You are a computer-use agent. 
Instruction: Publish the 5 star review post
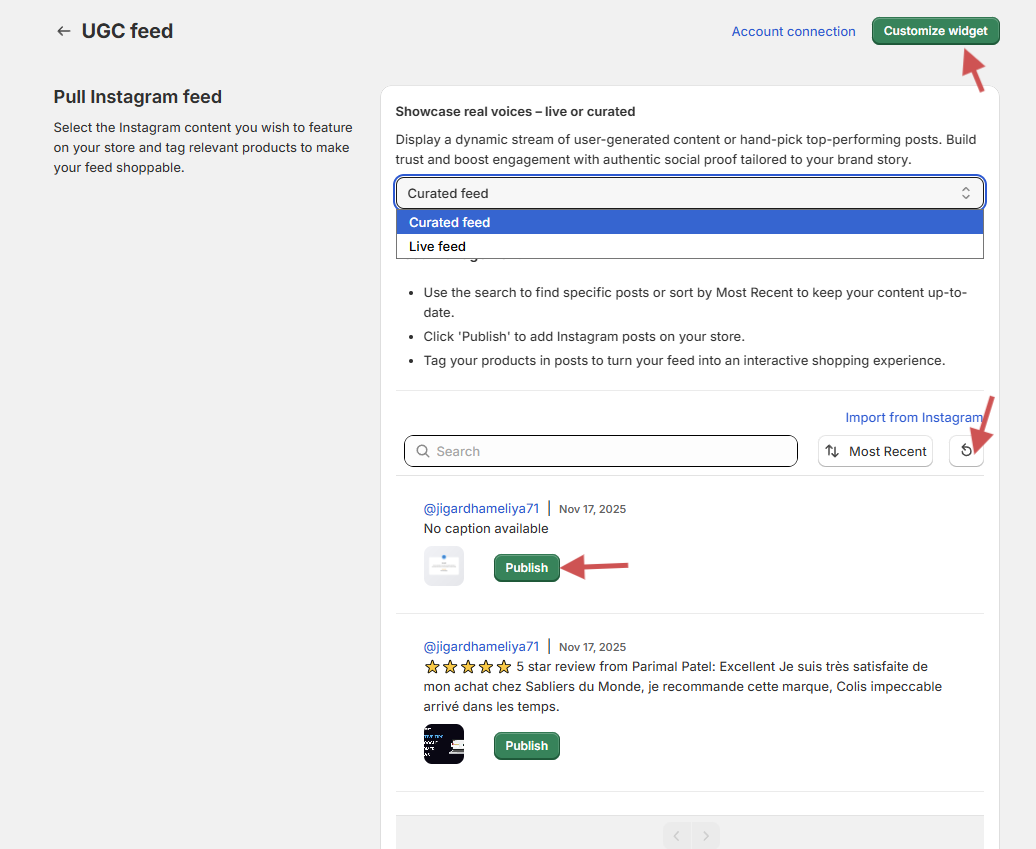pos(527,745)
